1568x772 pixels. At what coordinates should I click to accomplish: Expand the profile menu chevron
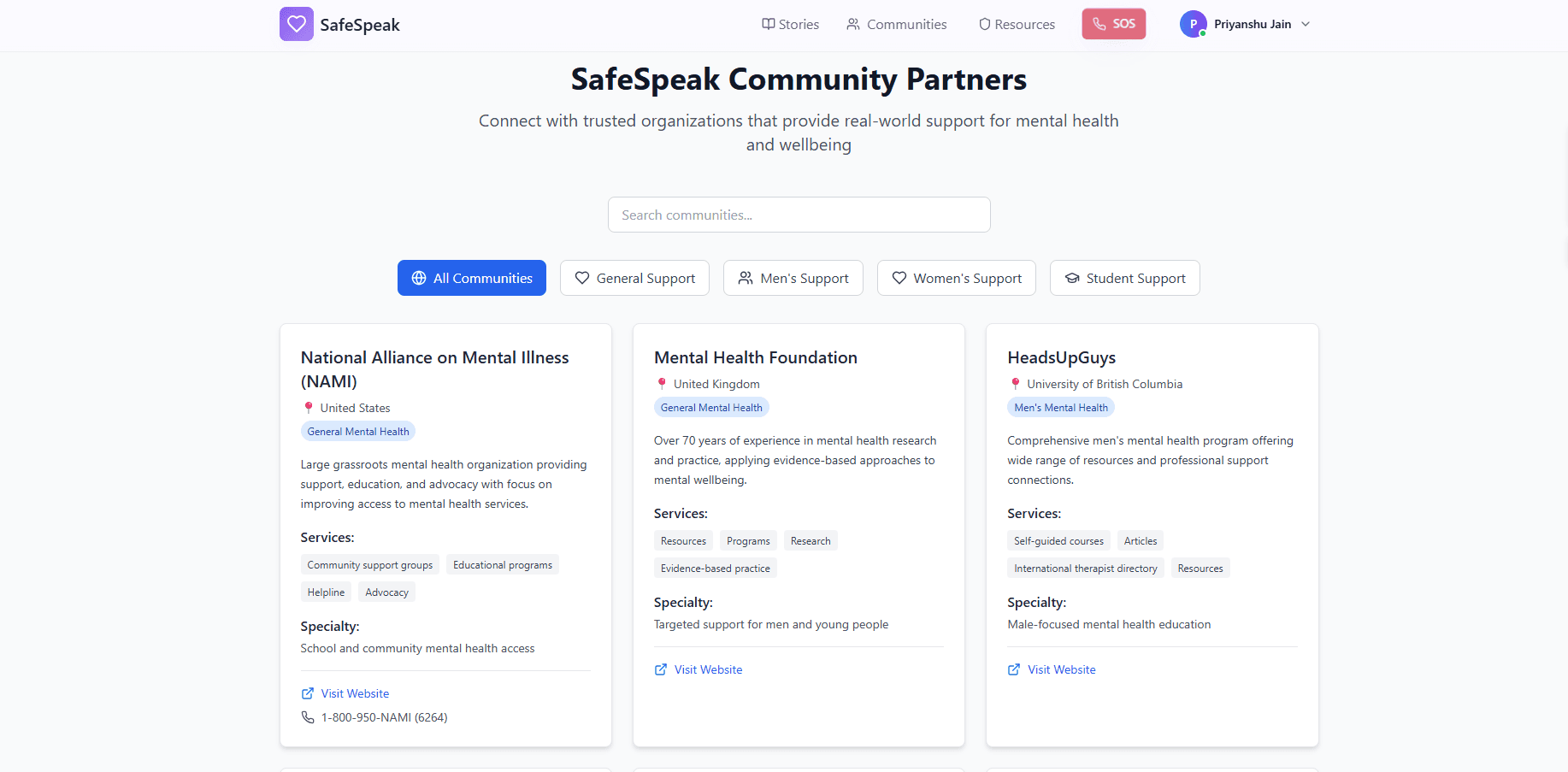point(1306,25)
